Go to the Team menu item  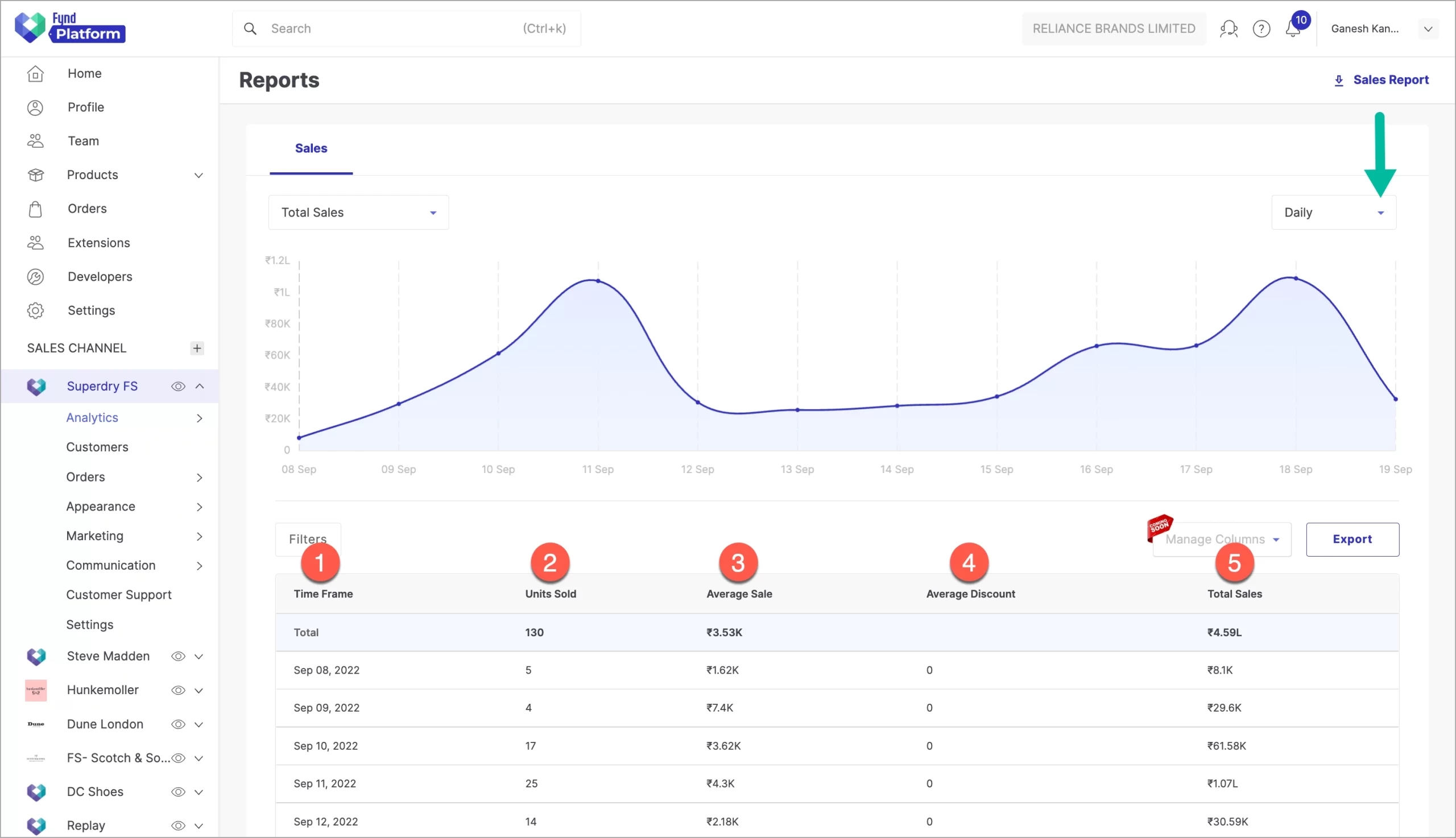(x=83, y=141)
